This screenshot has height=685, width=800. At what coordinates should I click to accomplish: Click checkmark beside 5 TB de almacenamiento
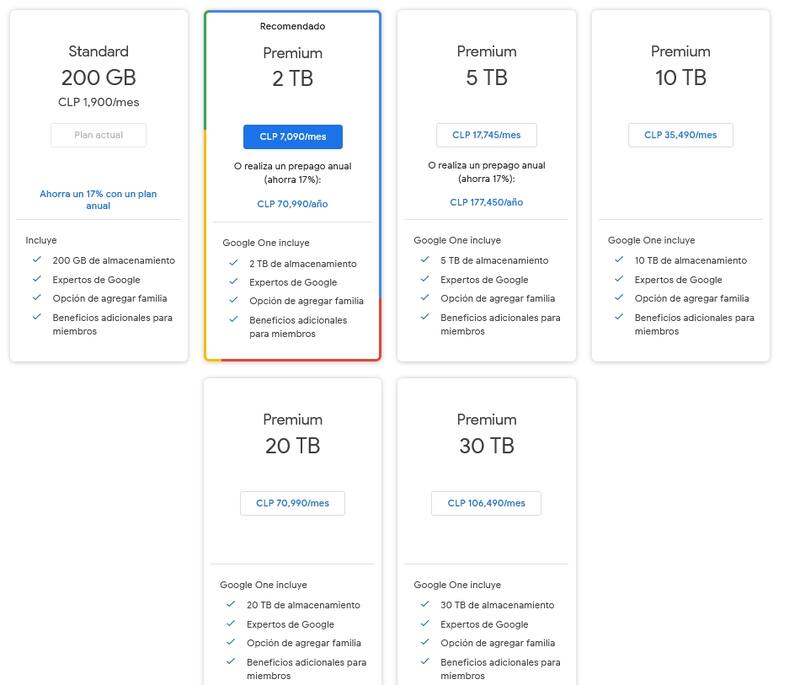[x=425, y=260]
